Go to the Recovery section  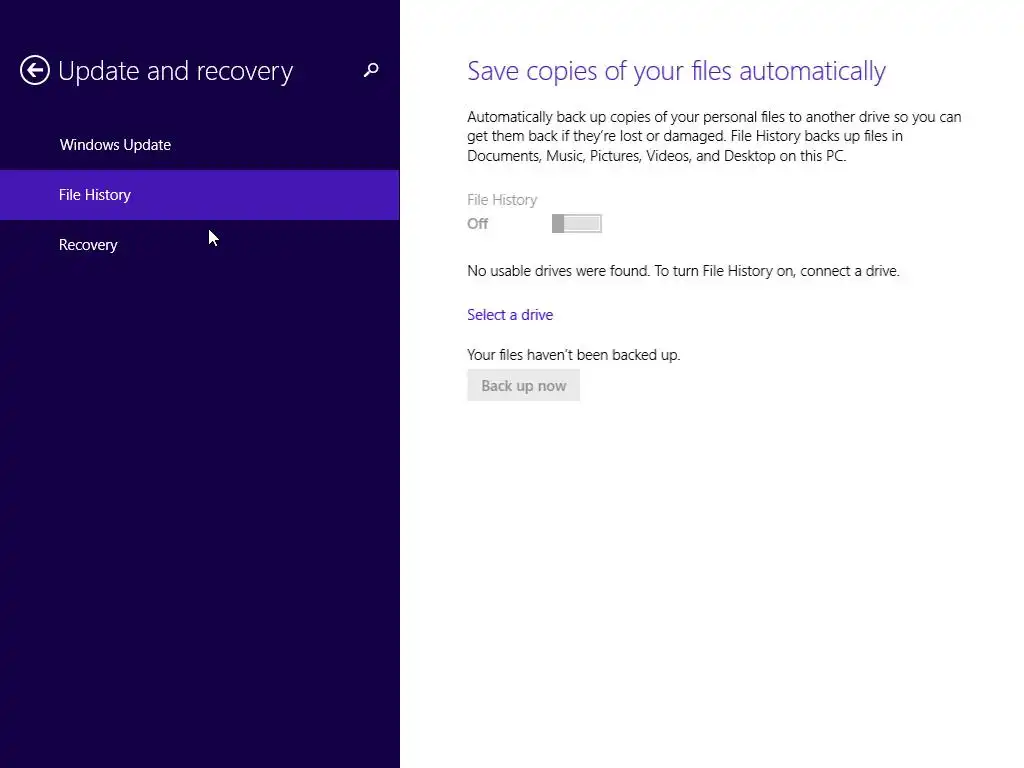[x=88, y=245]
